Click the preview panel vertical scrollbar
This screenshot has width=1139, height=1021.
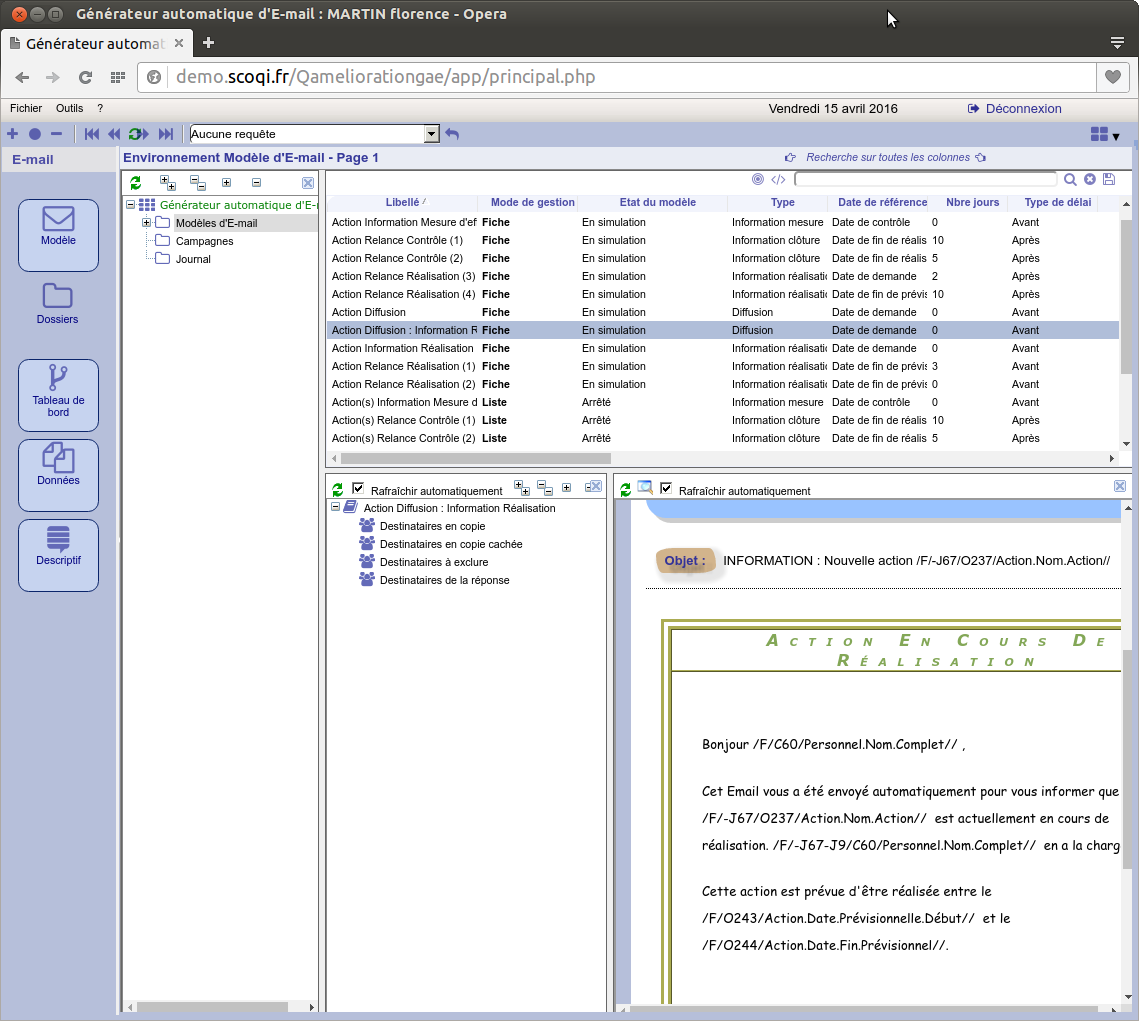pyautogui.click(x=1127, y=759)
